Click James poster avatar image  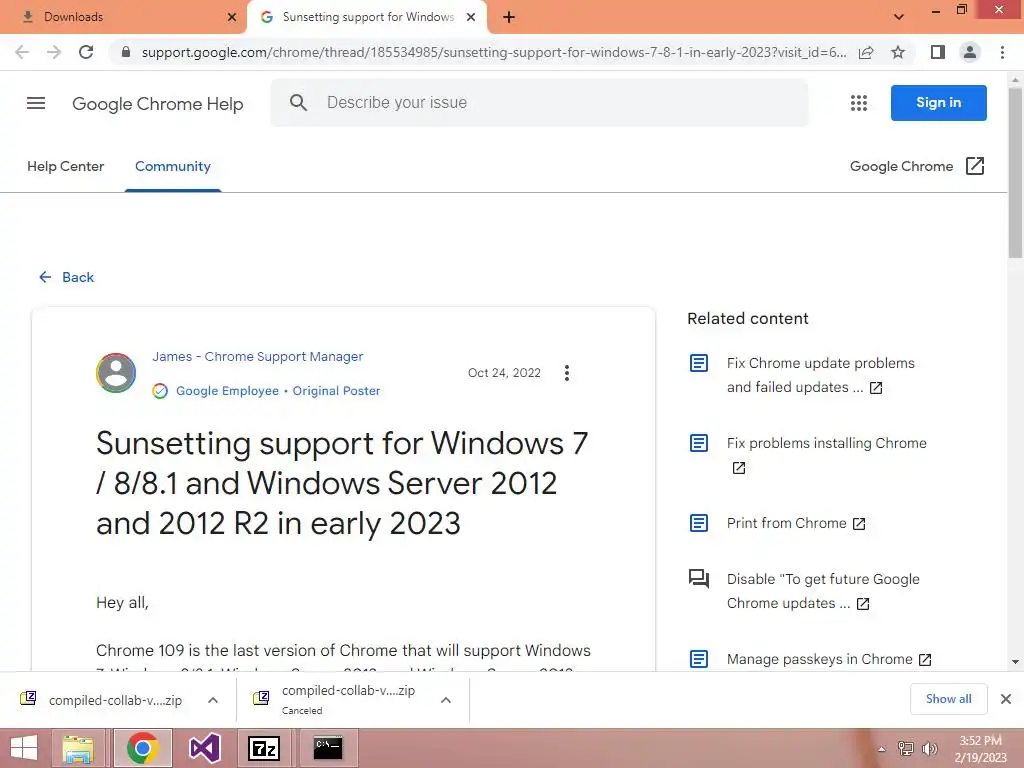point(116,373)
